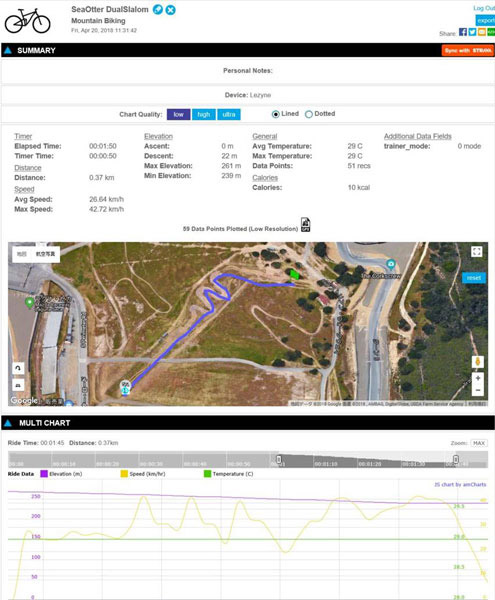Click the left handle of chart range slider

point(279,459)
